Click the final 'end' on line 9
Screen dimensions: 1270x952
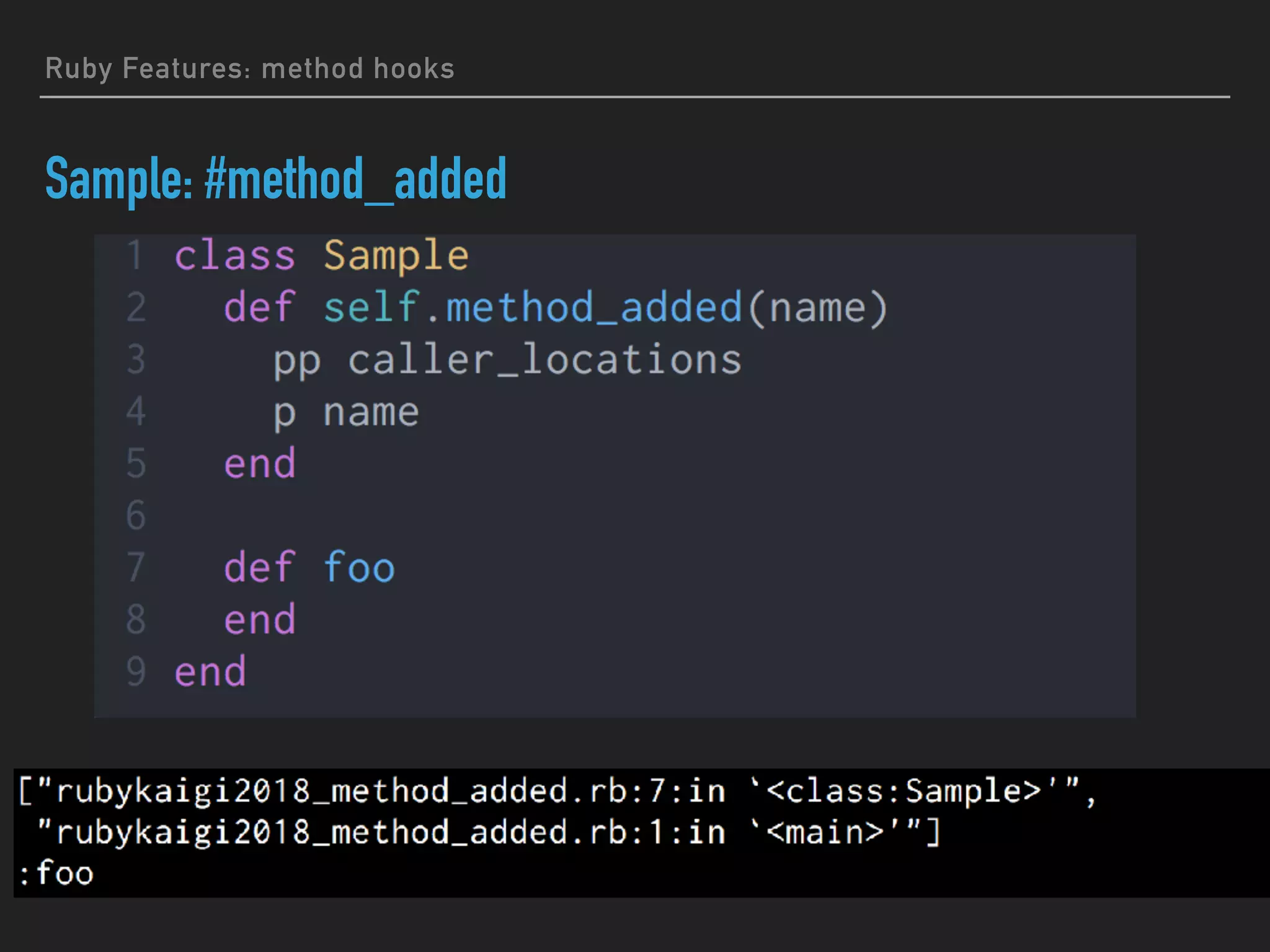(x=210, y=672)
